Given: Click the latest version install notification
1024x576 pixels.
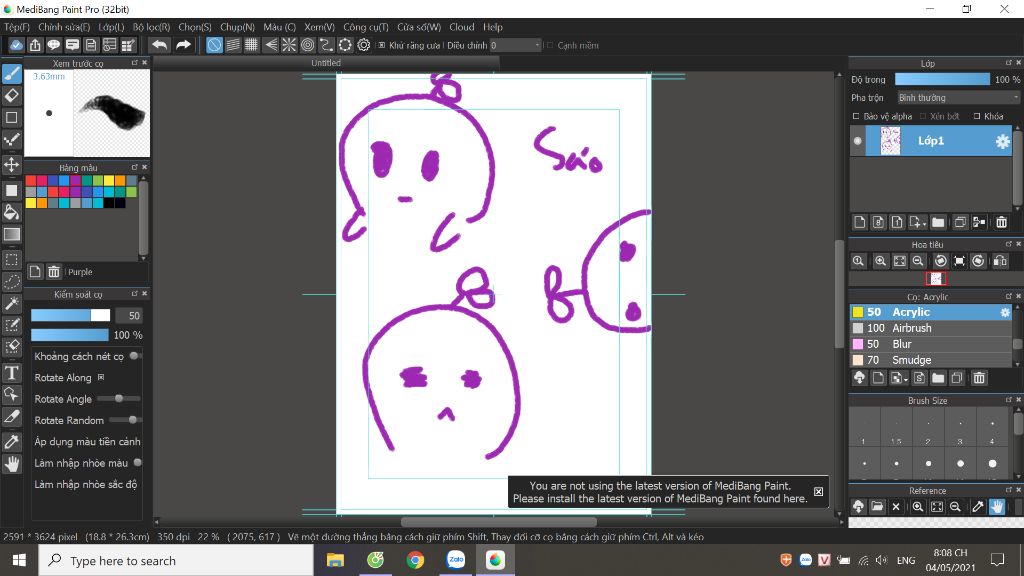Looking at the screenshot, I should tap(660, 492).
